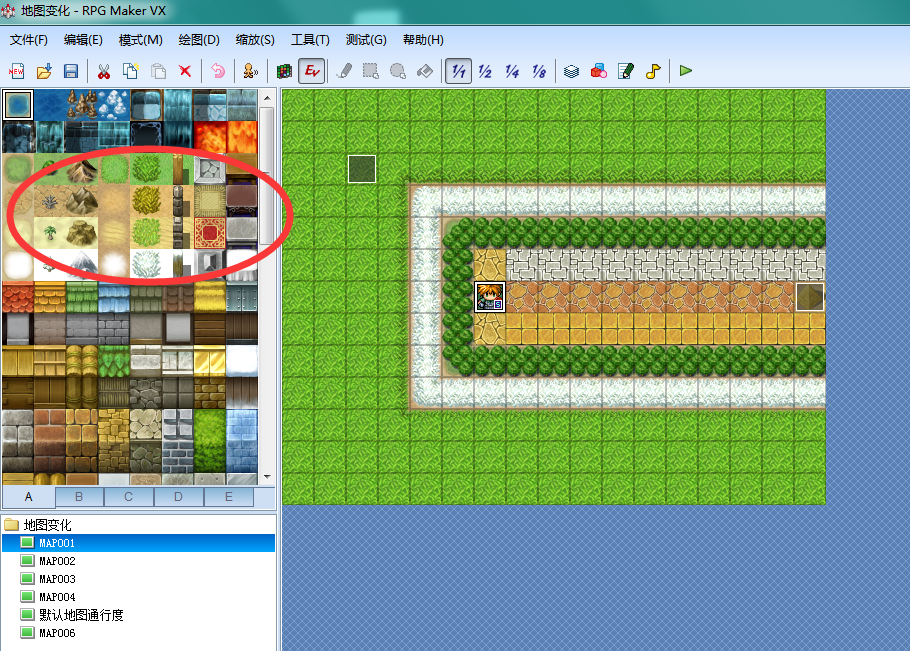
Task: Select the event at the road's right end
Action: coord(810,297)
